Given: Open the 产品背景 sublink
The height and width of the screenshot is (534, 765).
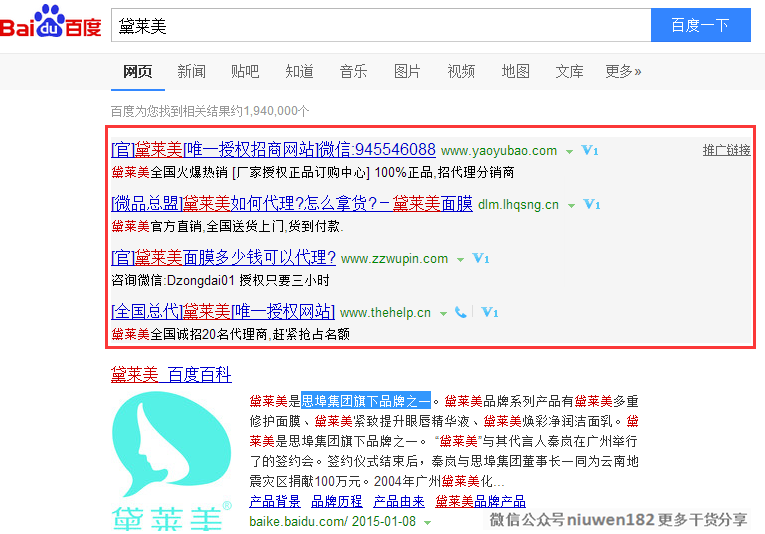Looking at the screenshot, I should point(275,501).
